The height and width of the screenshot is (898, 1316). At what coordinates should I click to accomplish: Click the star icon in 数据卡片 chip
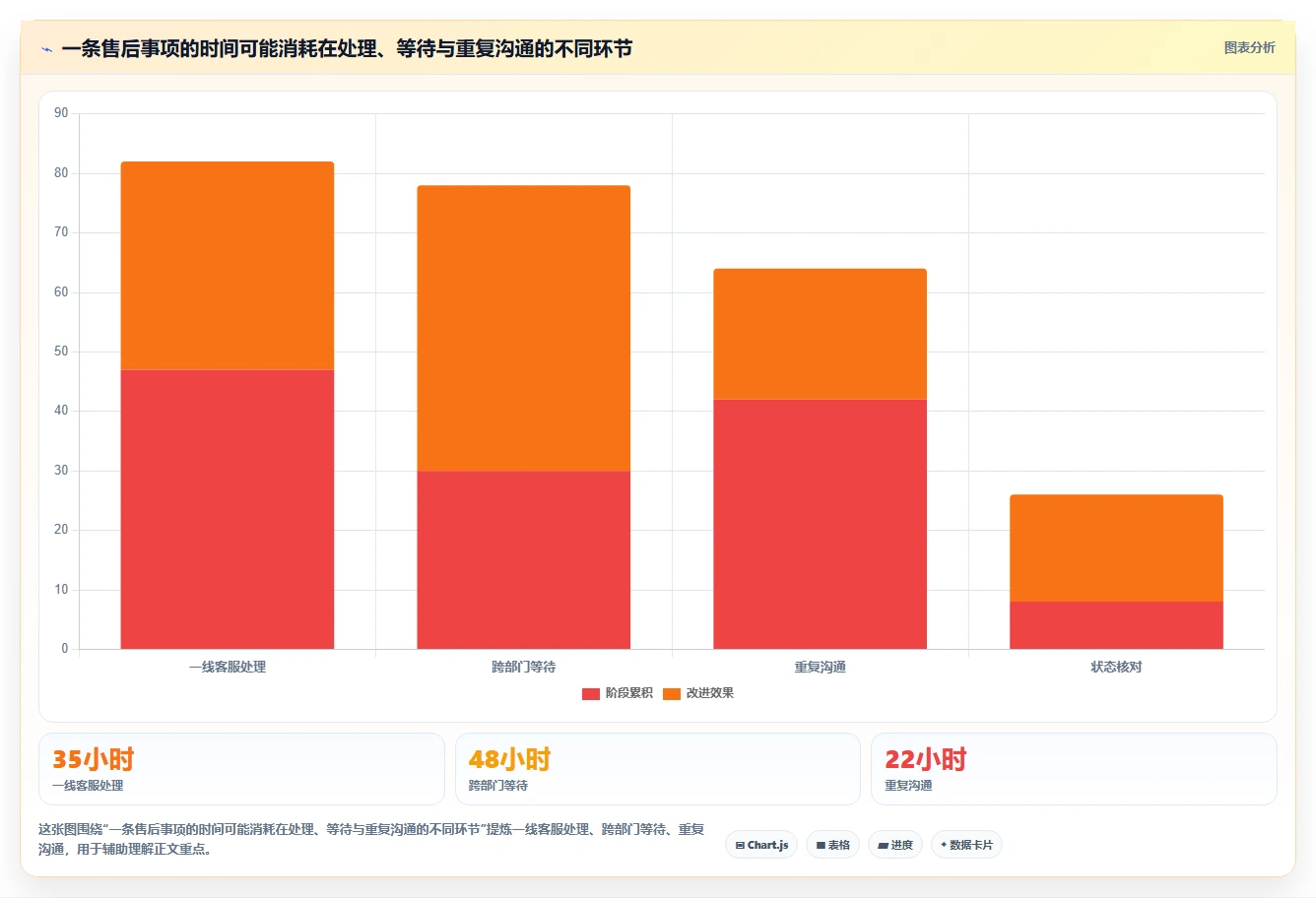[x=944, y=845]
